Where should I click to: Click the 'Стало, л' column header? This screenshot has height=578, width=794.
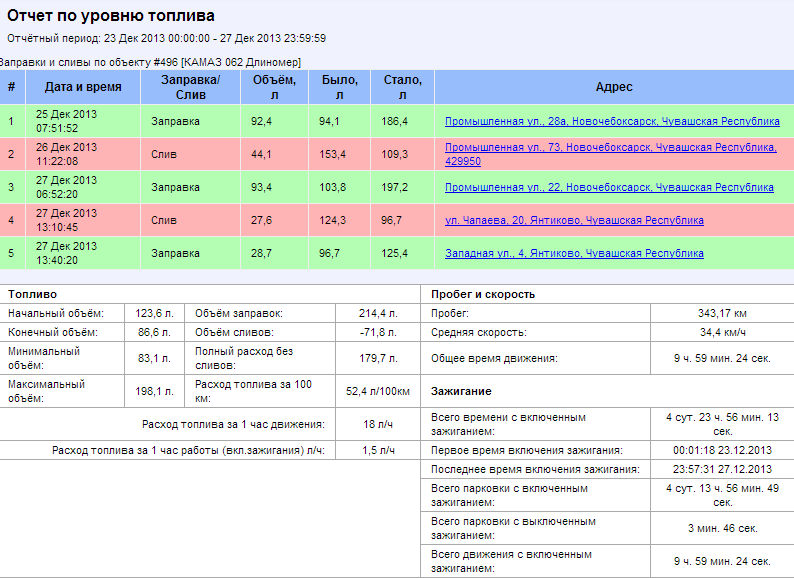(402, 87)
